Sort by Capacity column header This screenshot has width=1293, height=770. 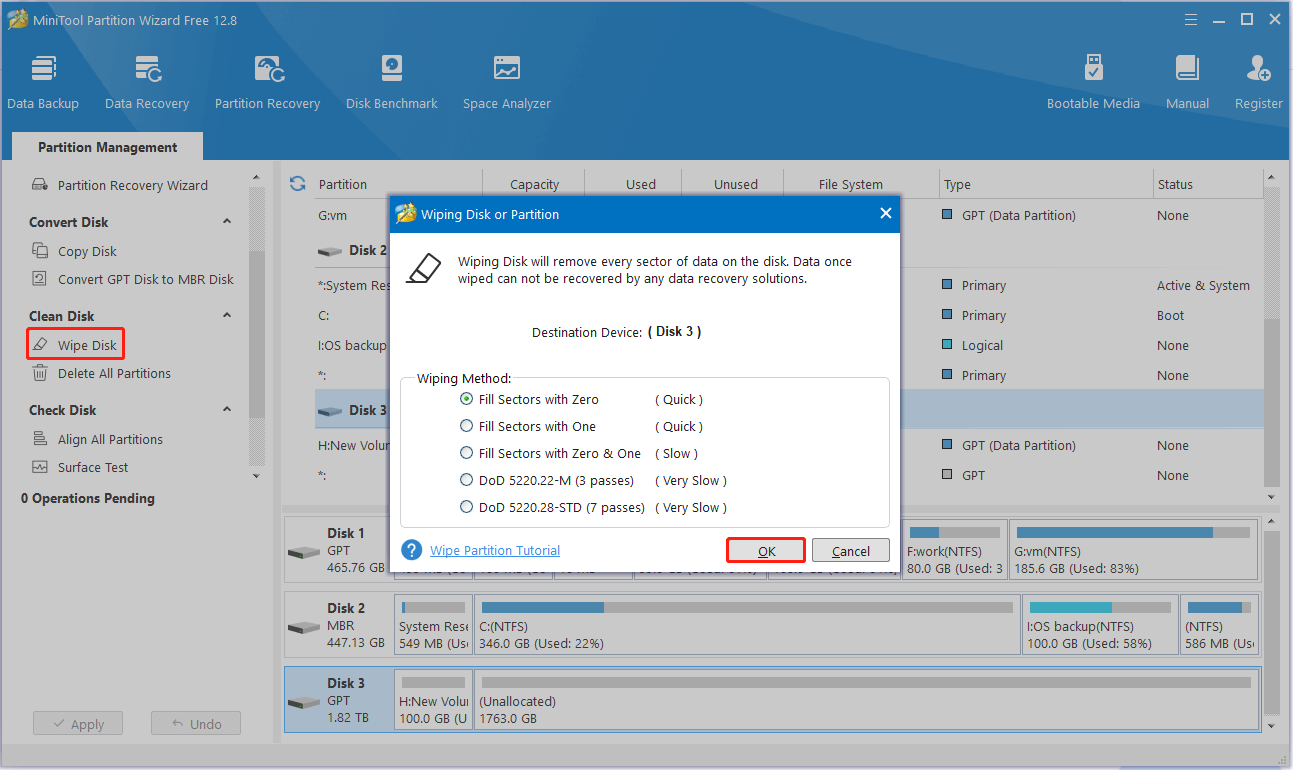pos(535,184)
